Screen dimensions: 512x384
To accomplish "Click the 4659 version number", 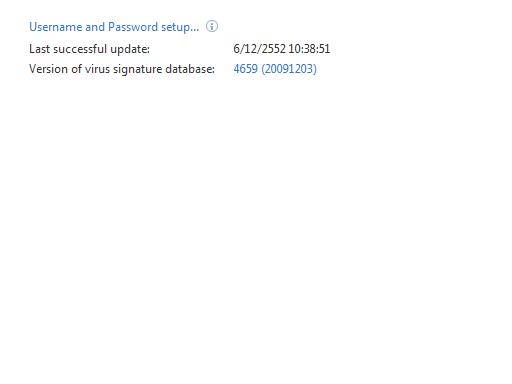I will (x=246, y=69).
